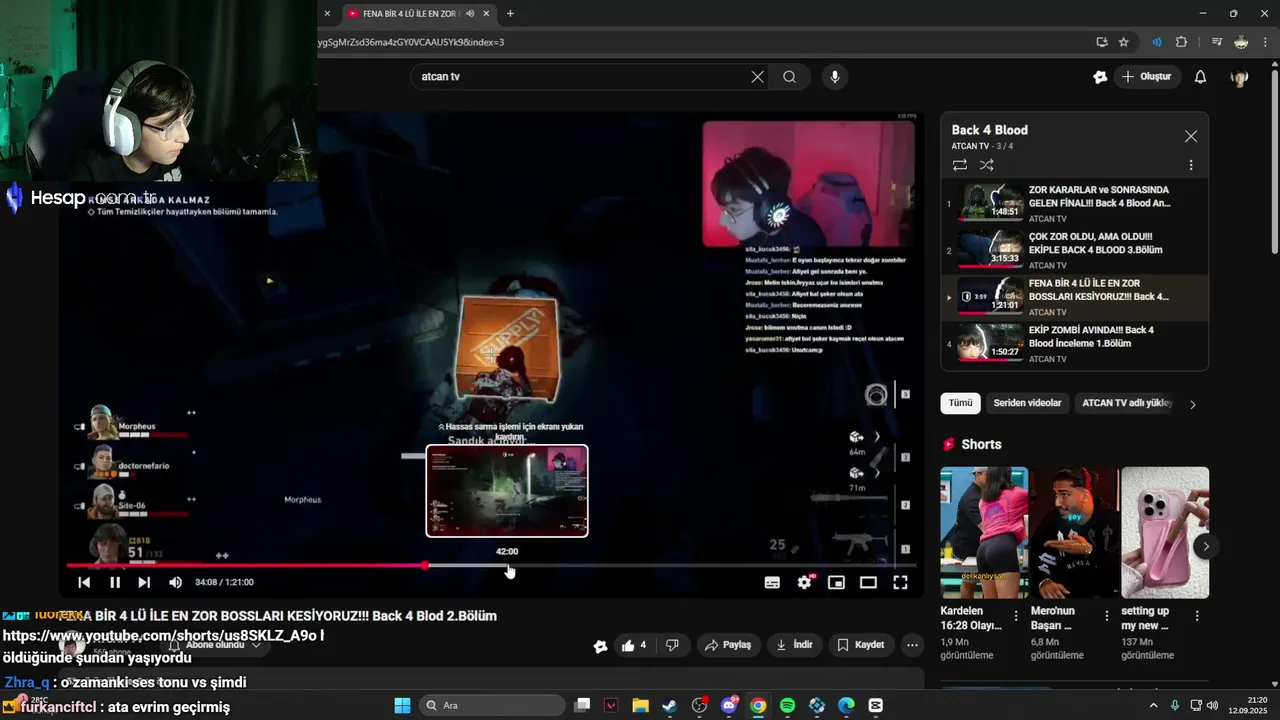The image size is (1280, 720).
Task: Close the Back 4 Blood playlist panel
Action: [1190, 136]
